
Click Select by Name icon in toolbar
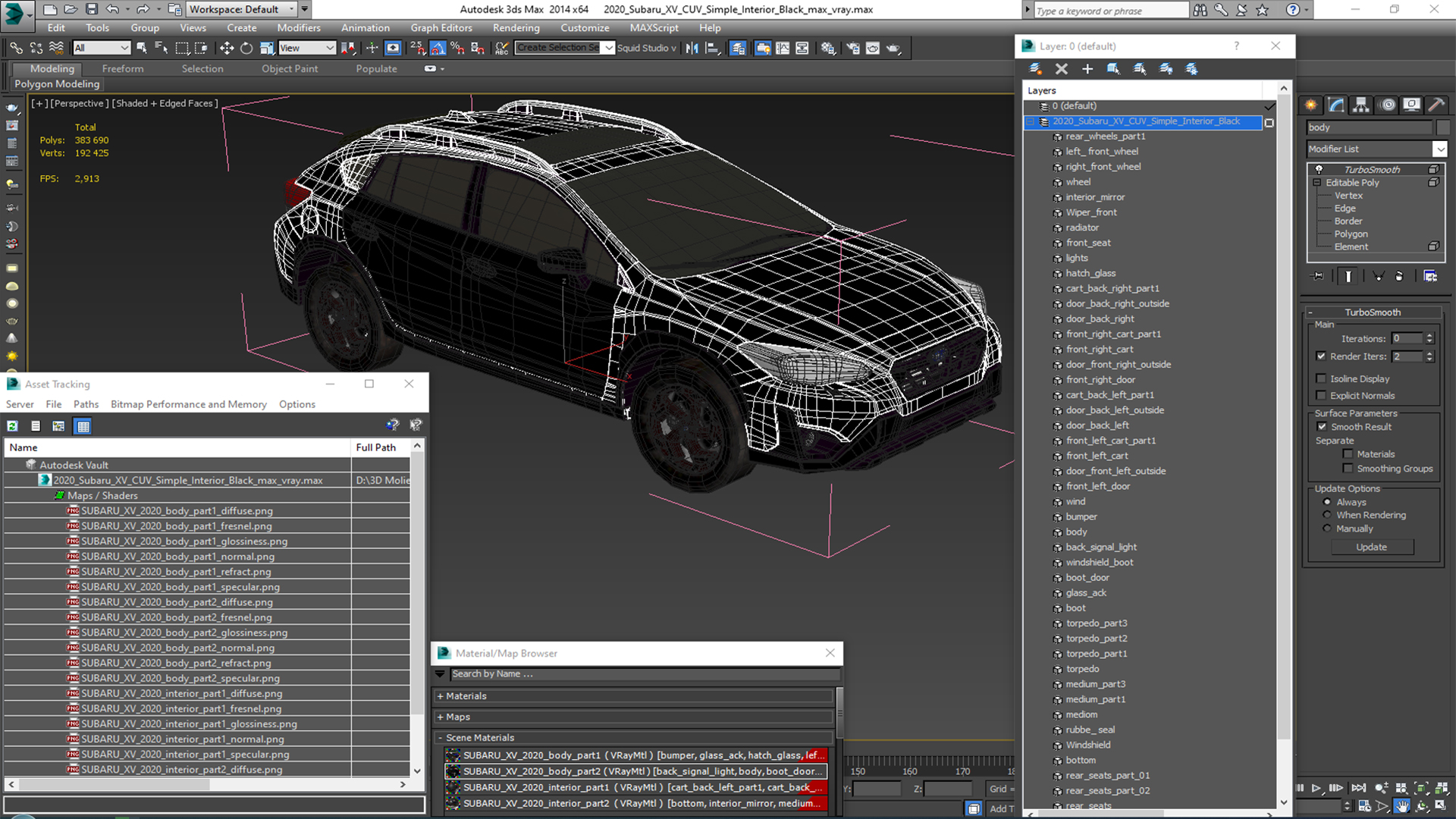(161, 48)
